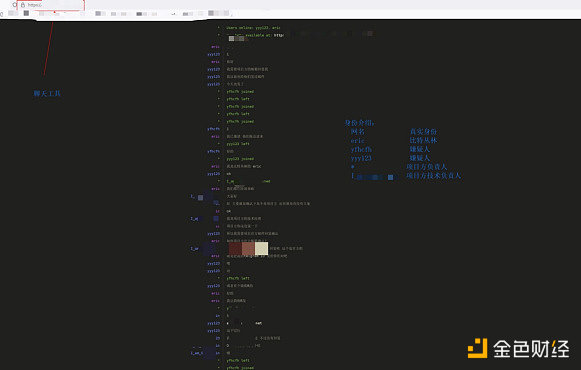The height and width of the screenshot is (370, 581).
Task: Click the dark square bookmark icon
Action: tap(26, 13)
